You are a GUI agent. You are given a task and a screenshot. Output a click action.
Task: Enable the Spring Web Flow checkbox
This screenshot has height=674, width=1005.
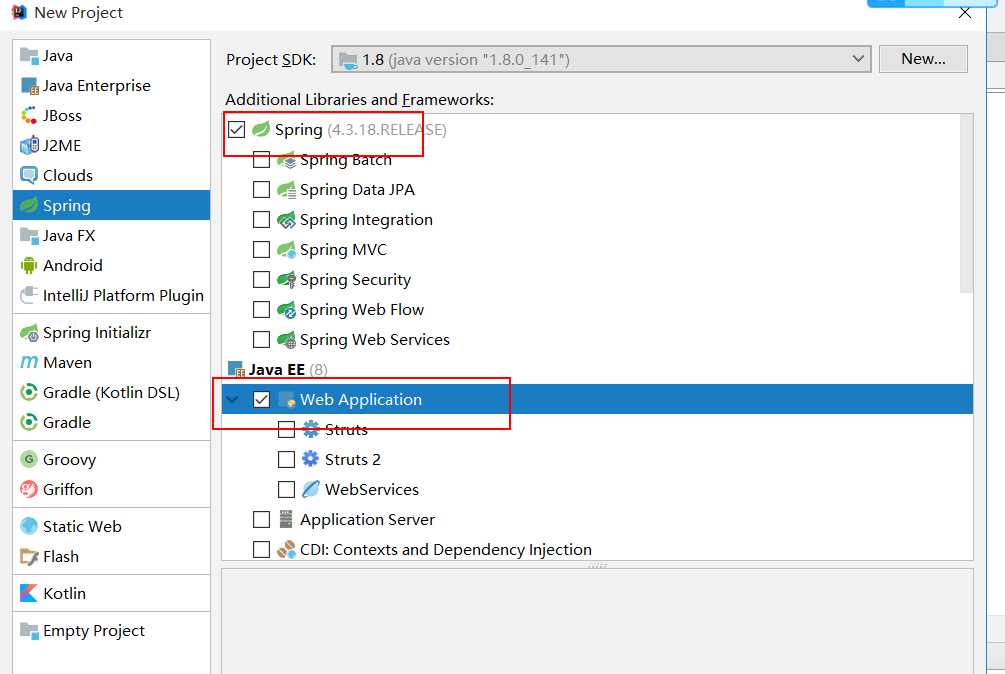(x=262, y=310)
